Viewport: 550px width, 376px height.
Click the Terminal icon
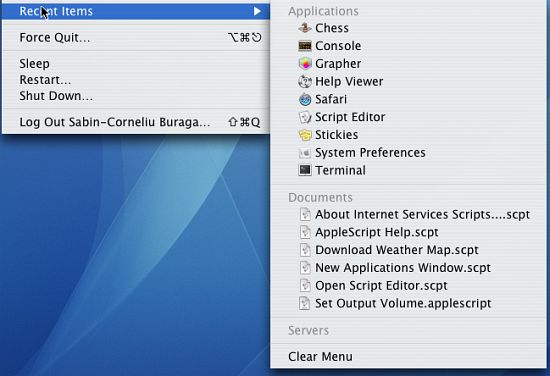coord(305,170)
